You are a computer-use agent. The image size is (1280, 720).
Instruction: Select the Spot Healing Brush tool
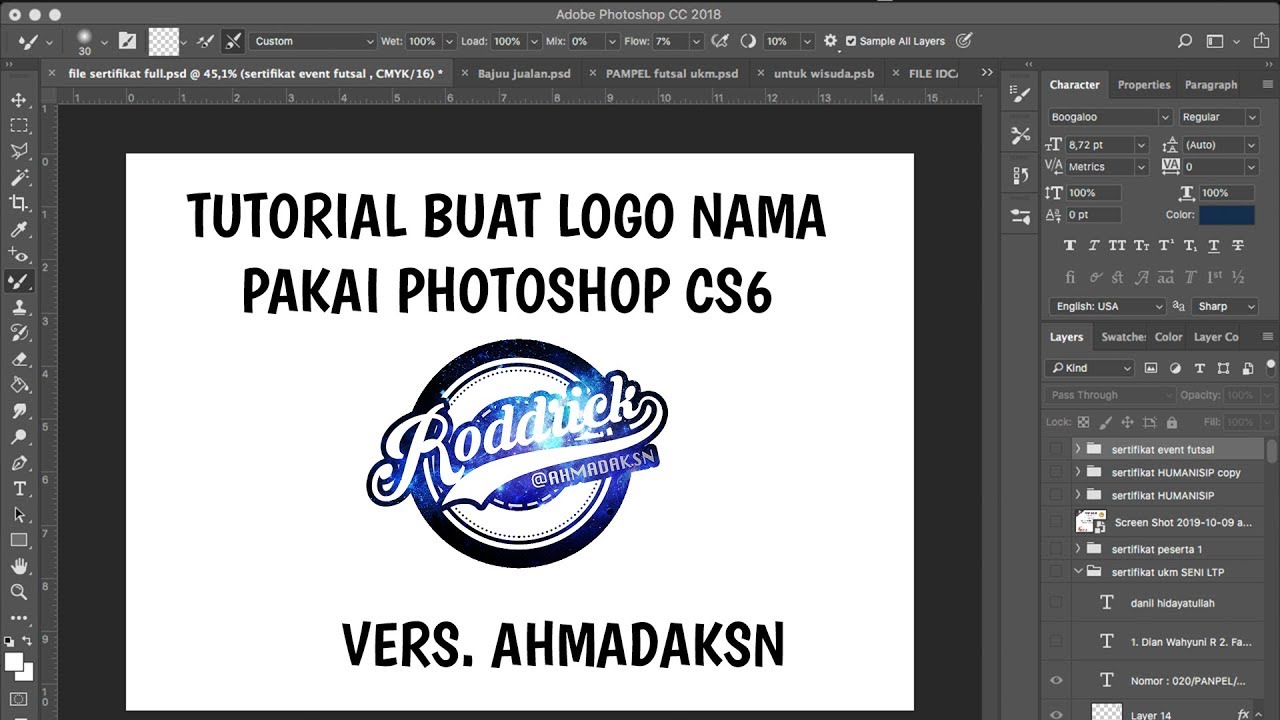tap(19, 255)
